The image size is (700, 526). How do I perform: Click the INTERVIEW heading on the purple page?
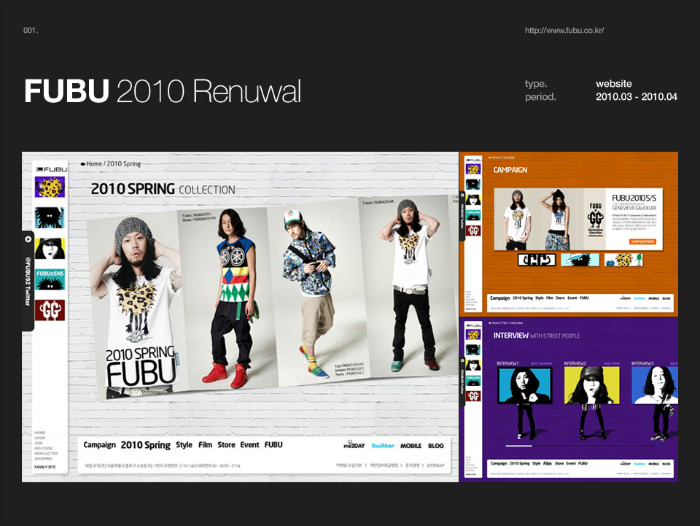click(511, 335)
